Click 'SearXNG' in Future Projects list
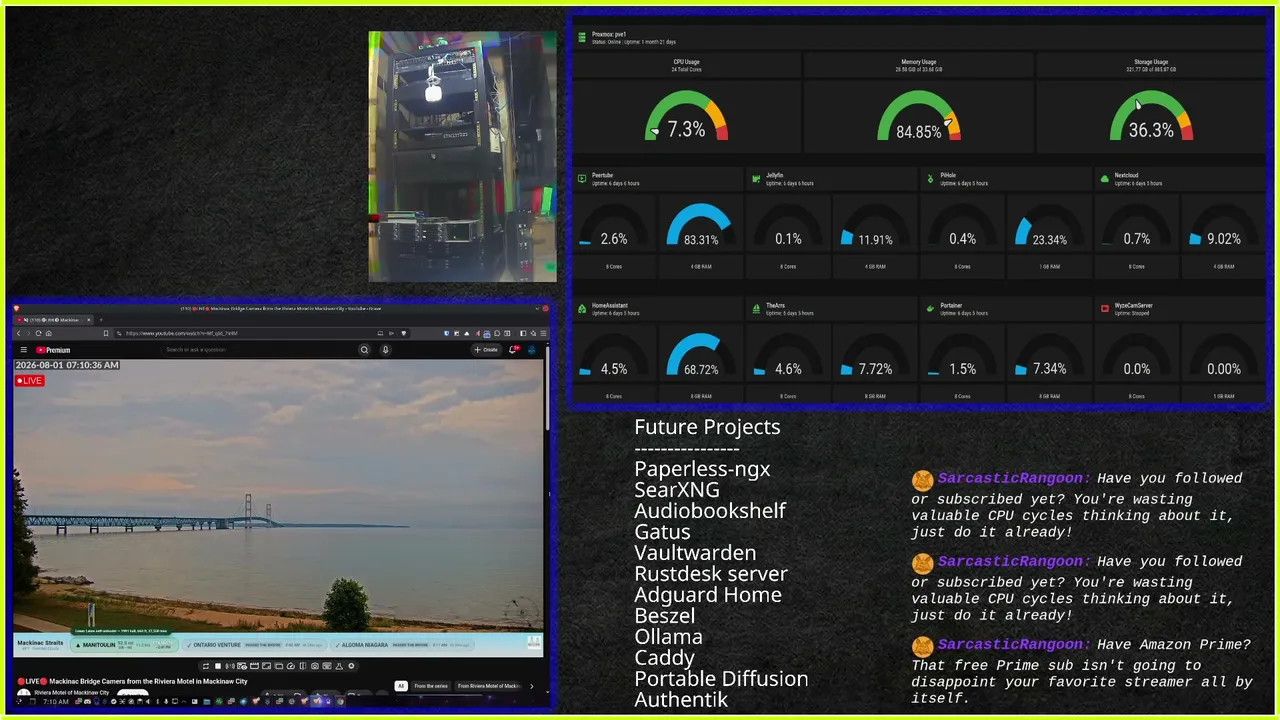Screen dimensions: 1280x720 [677, 490]
